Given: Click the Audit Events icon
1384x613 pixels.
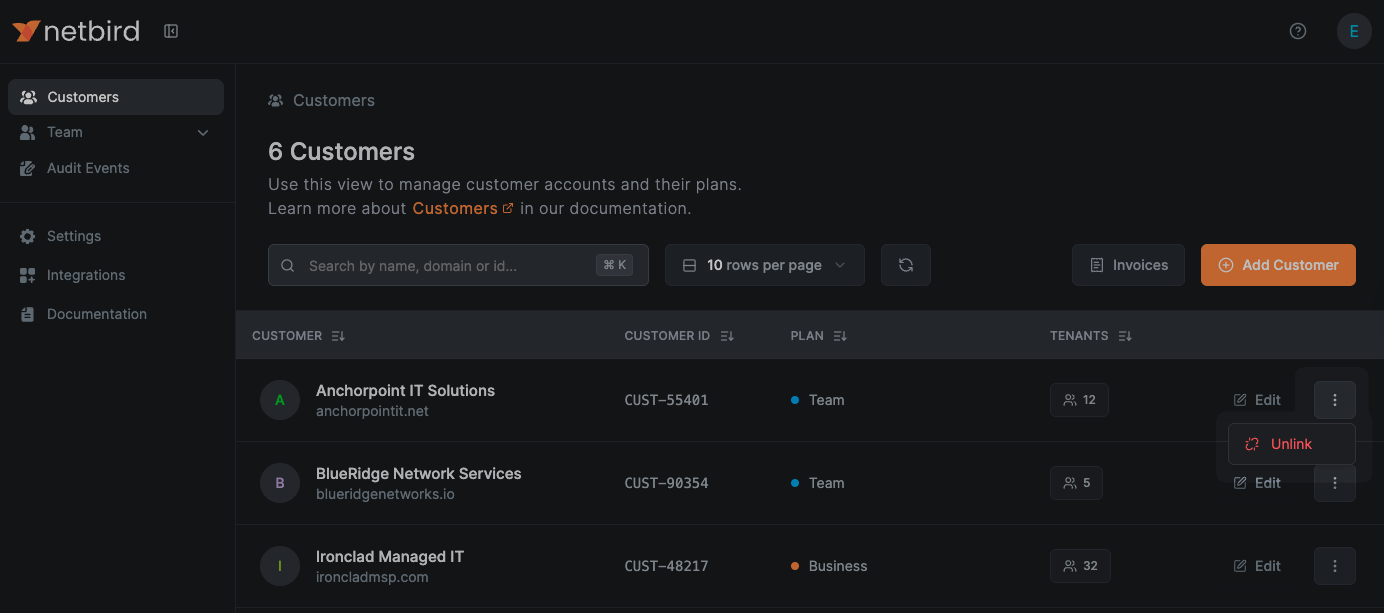Looking at the screenshot, I should pos(28,168).
